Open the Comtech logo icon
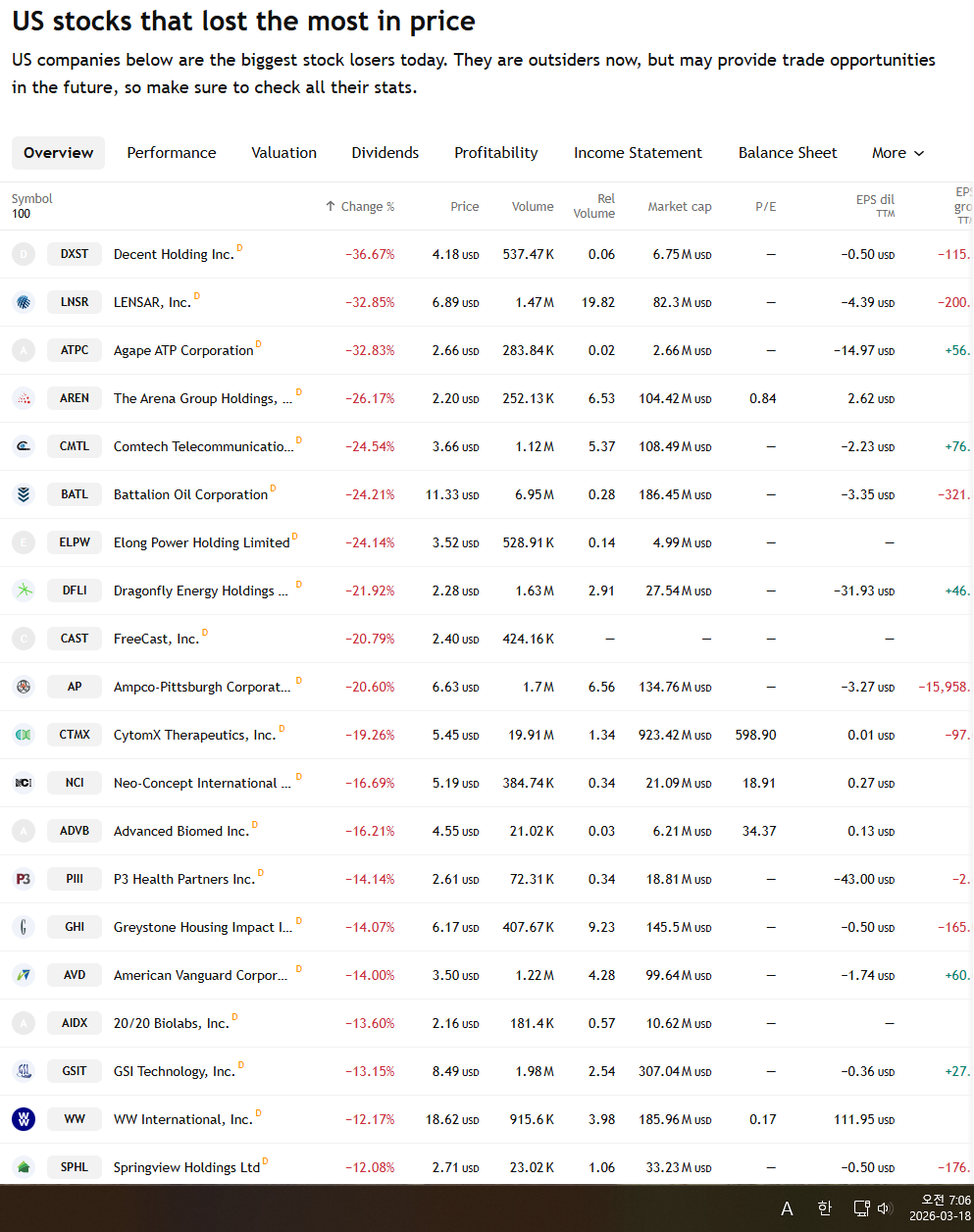 pos(24,446)
